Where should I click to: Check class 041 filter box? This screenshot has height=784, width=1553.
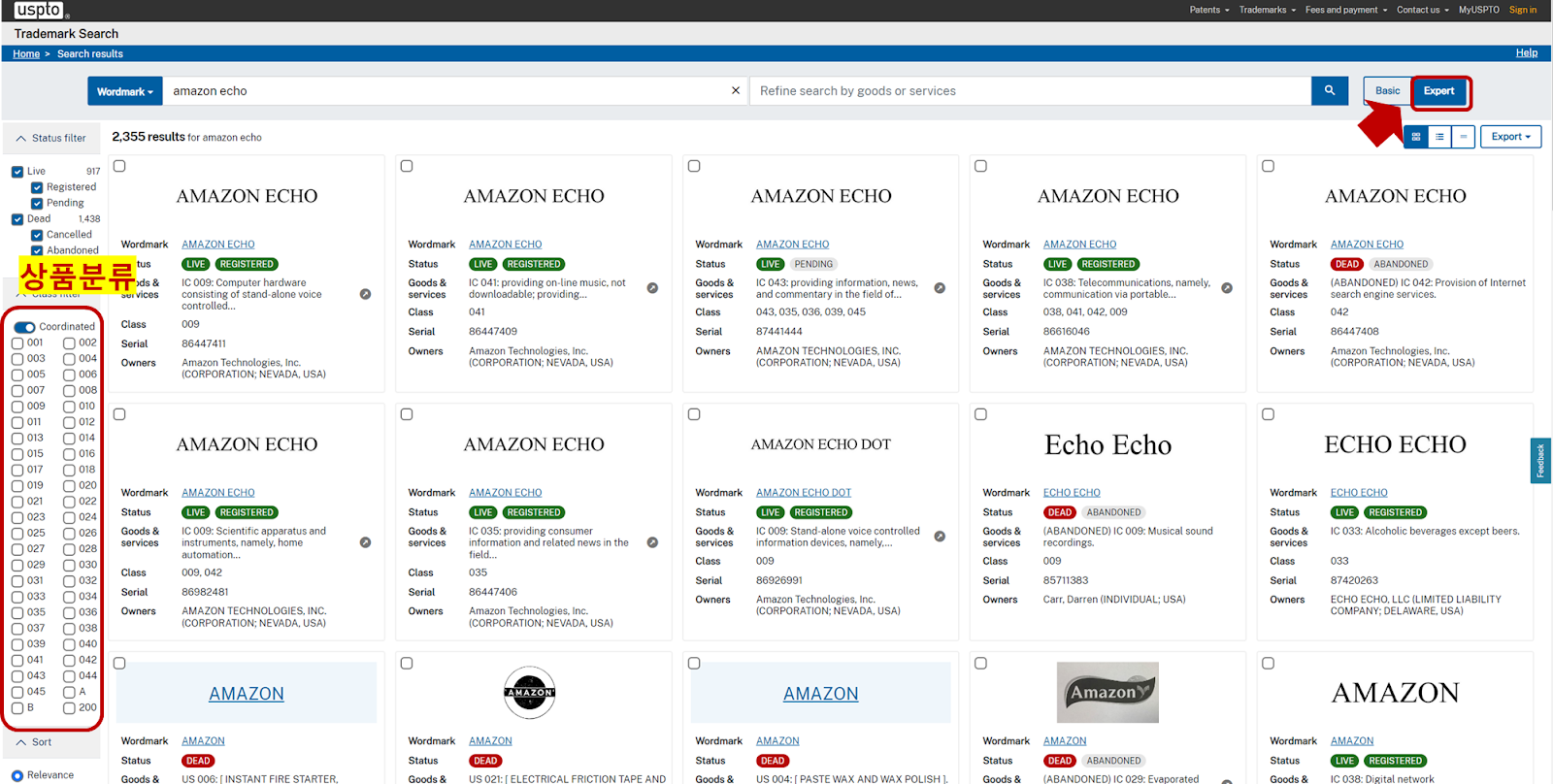[x=17, y=660]
